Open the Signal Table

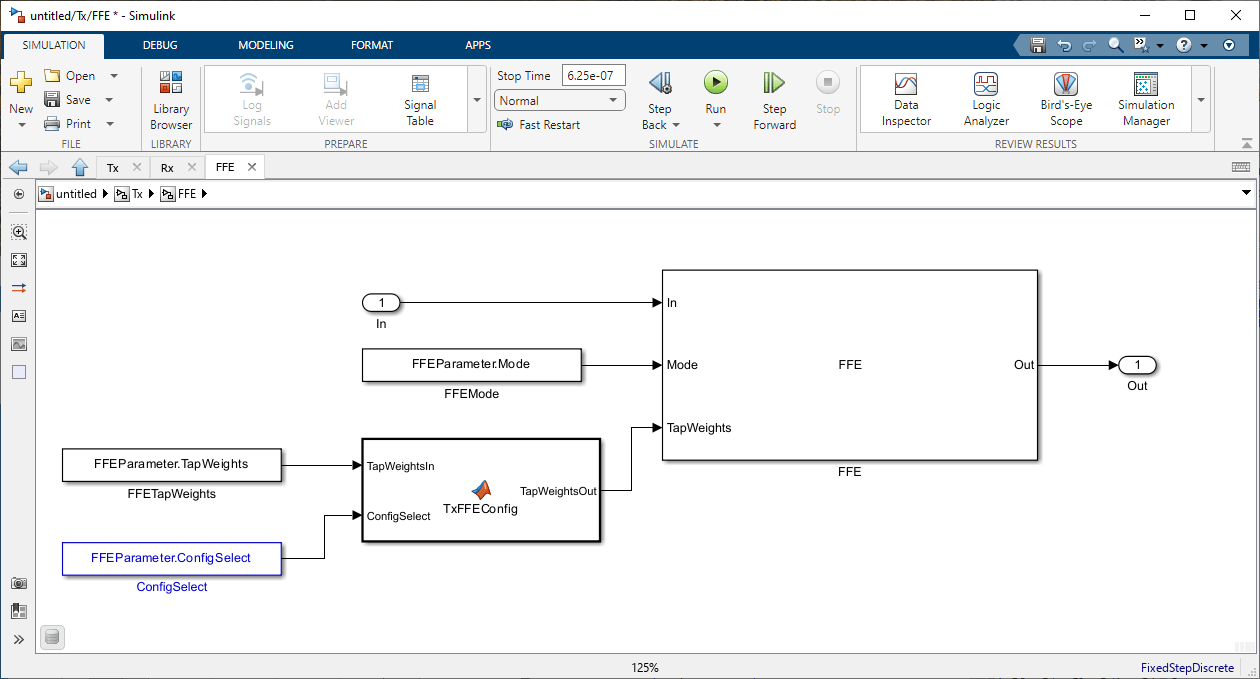tap(420, 100)
